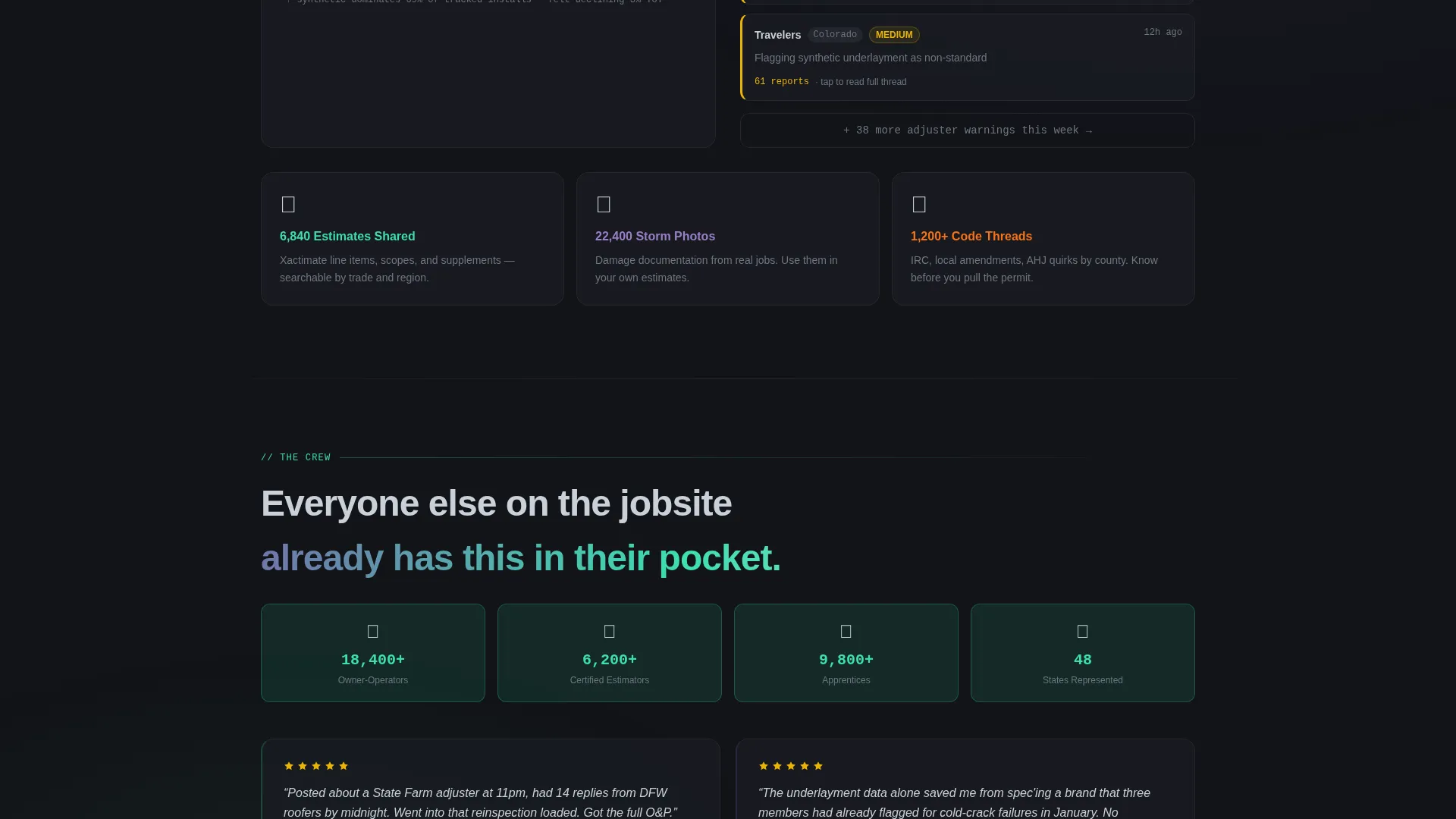This screenshot has height=819, width=1456.
Task: Open the 22,400 Storm Photos heading
Action: click(x=655, y=237)
